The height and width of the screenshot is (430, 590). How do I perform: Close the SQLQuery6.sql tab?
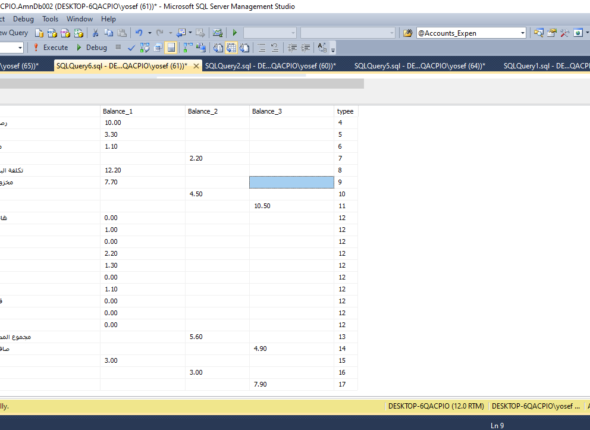click(196, 66)
